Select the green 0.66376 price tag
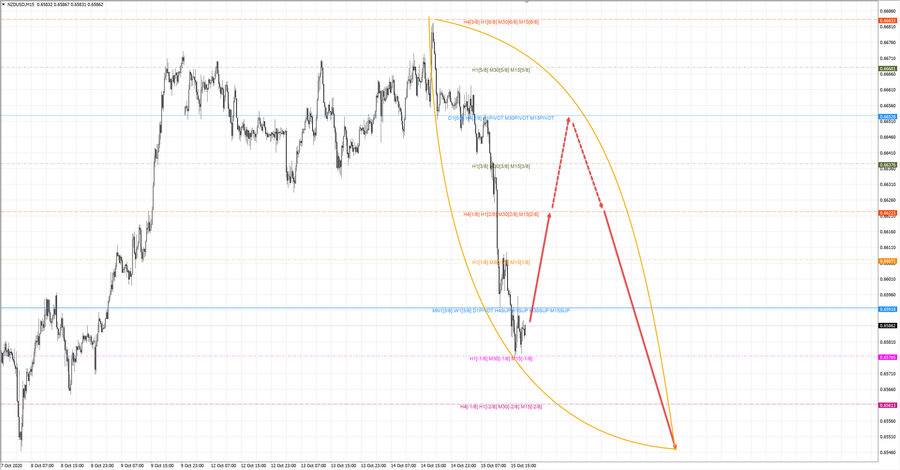Screen dimensions: 900x470 click(x=887, y=165)
